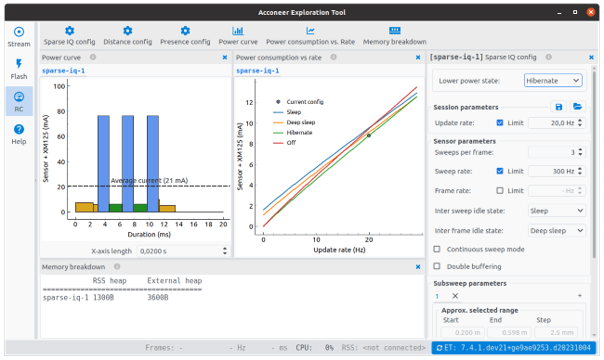604x360 pixels.
Task: Remove subsweep 1 with X icon
Action: tap(455, 296)
